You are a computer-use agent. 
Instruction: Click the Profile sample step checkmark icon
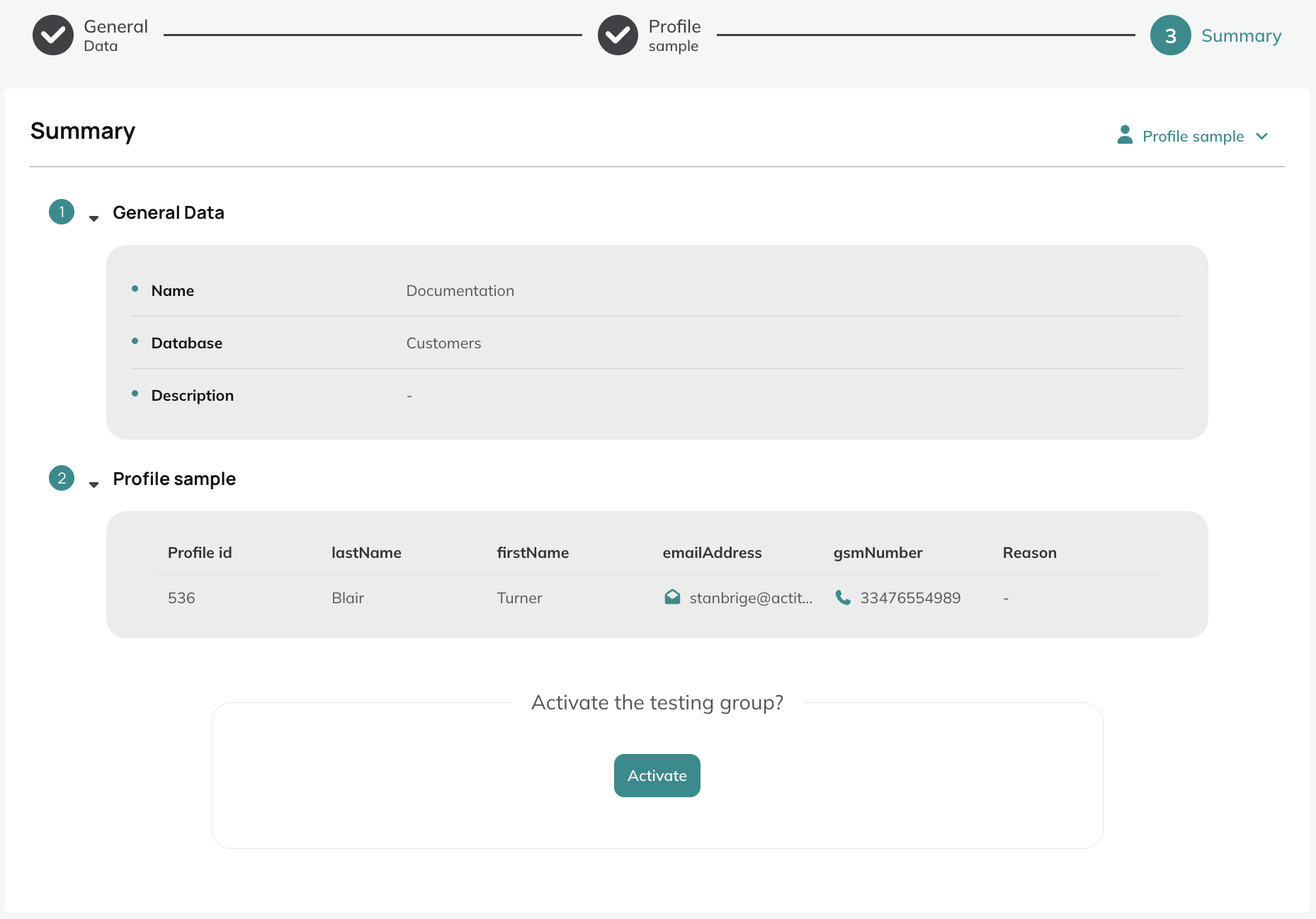point(618,35)
